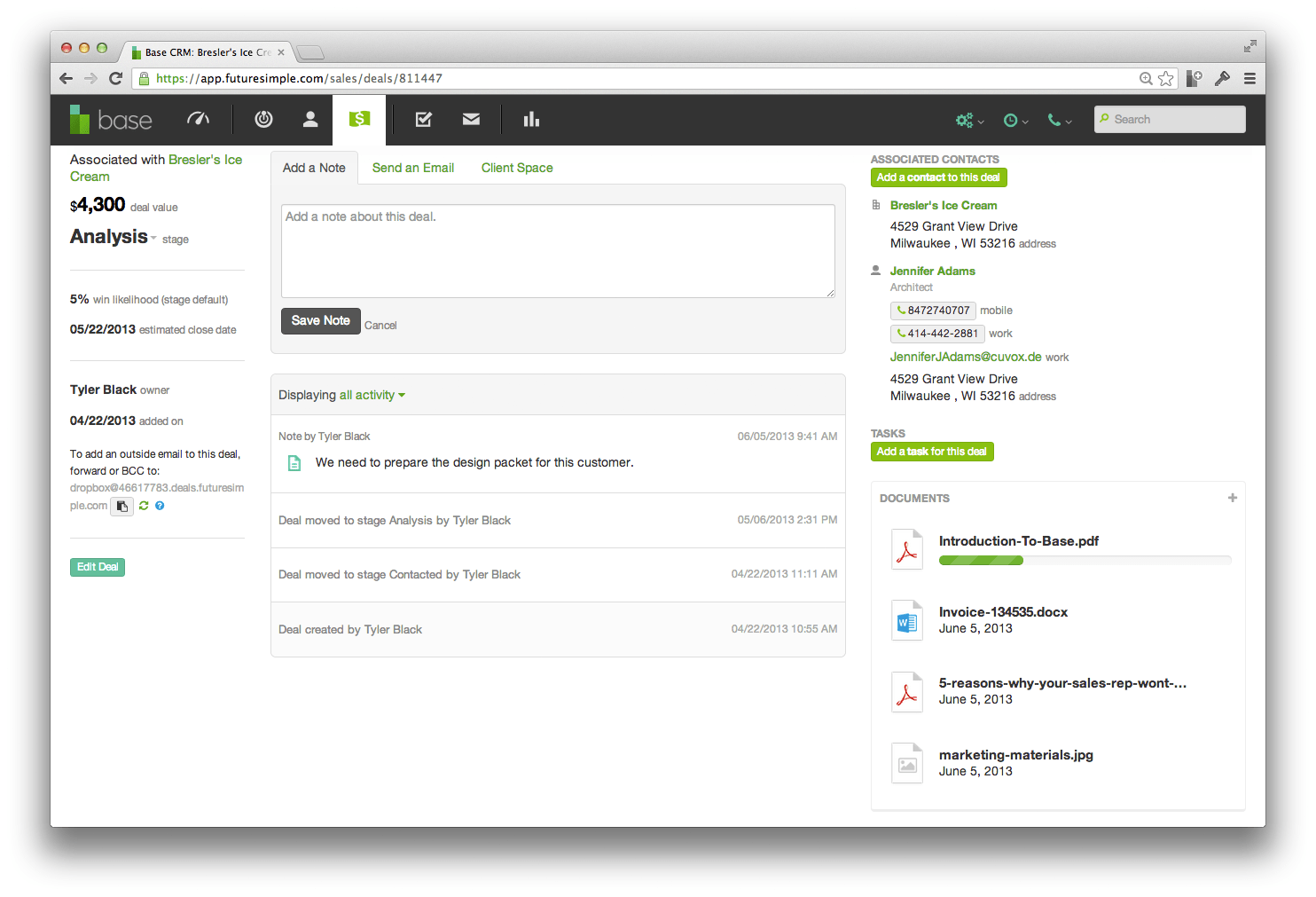Viewport: 1316px width, 897px height.
Task: Click the browser extension icon beside star
Action: pyautogui.click(x=1195, y=78)
